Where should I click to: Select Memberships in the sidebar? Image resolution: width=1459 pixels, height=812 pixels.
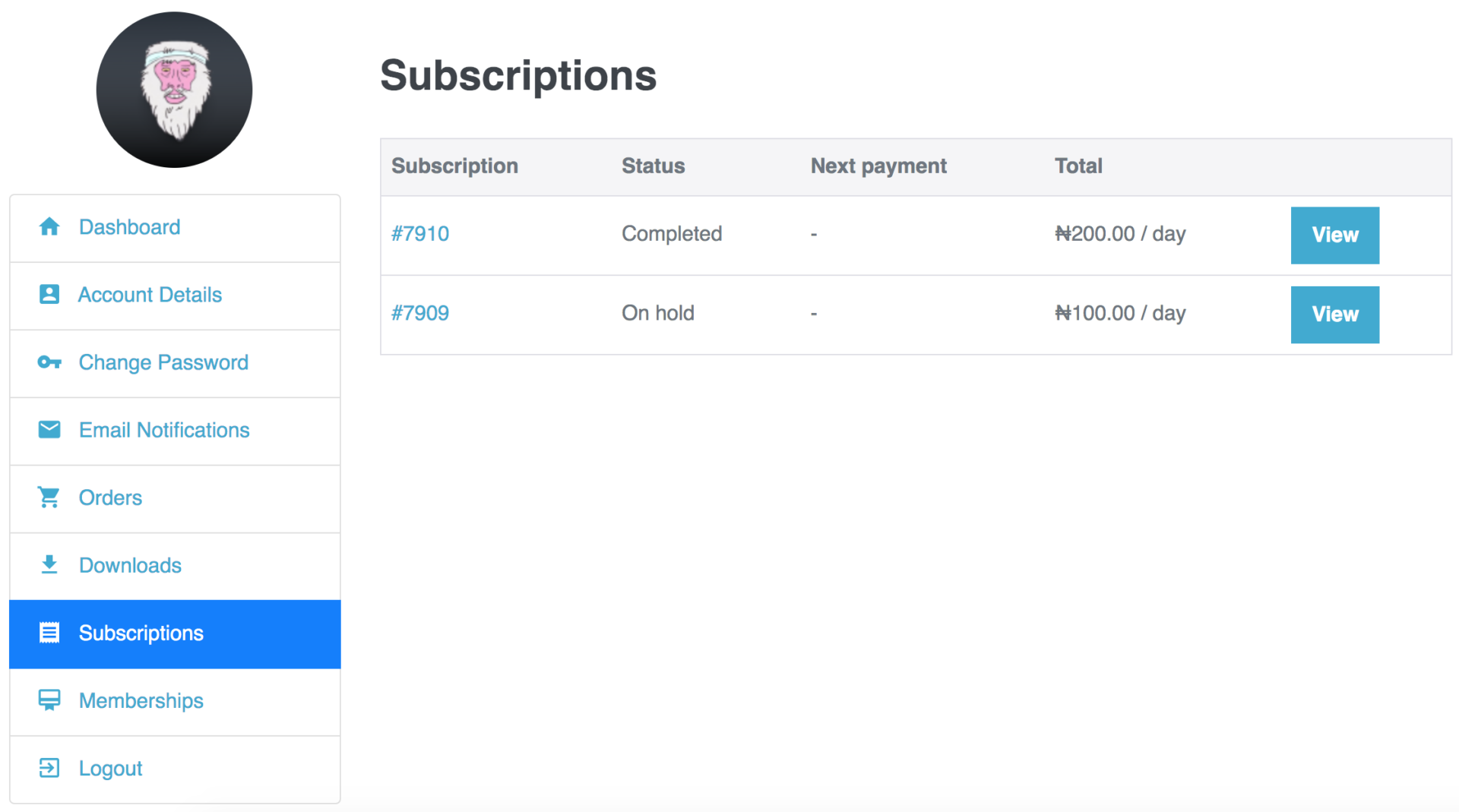175,702
